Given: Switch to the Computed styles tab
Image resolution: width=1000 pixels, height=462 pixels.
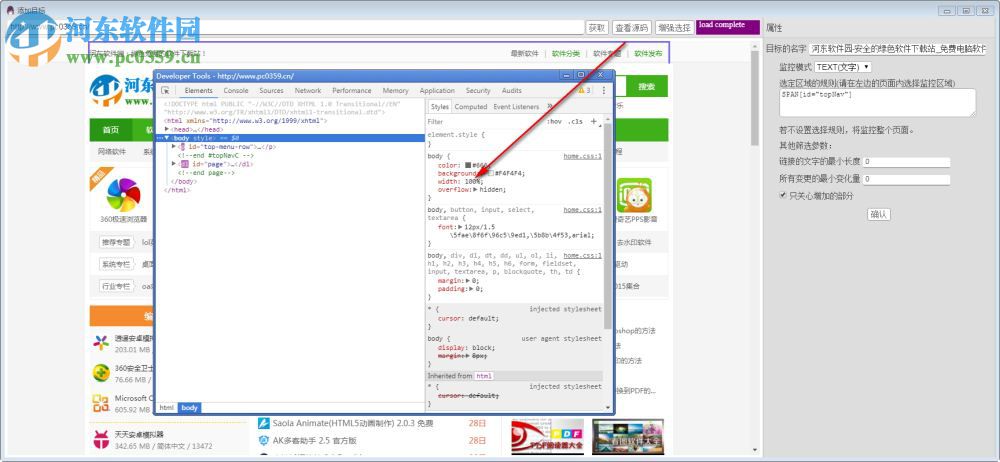Looking at the screenshot, I should (471, 107).
